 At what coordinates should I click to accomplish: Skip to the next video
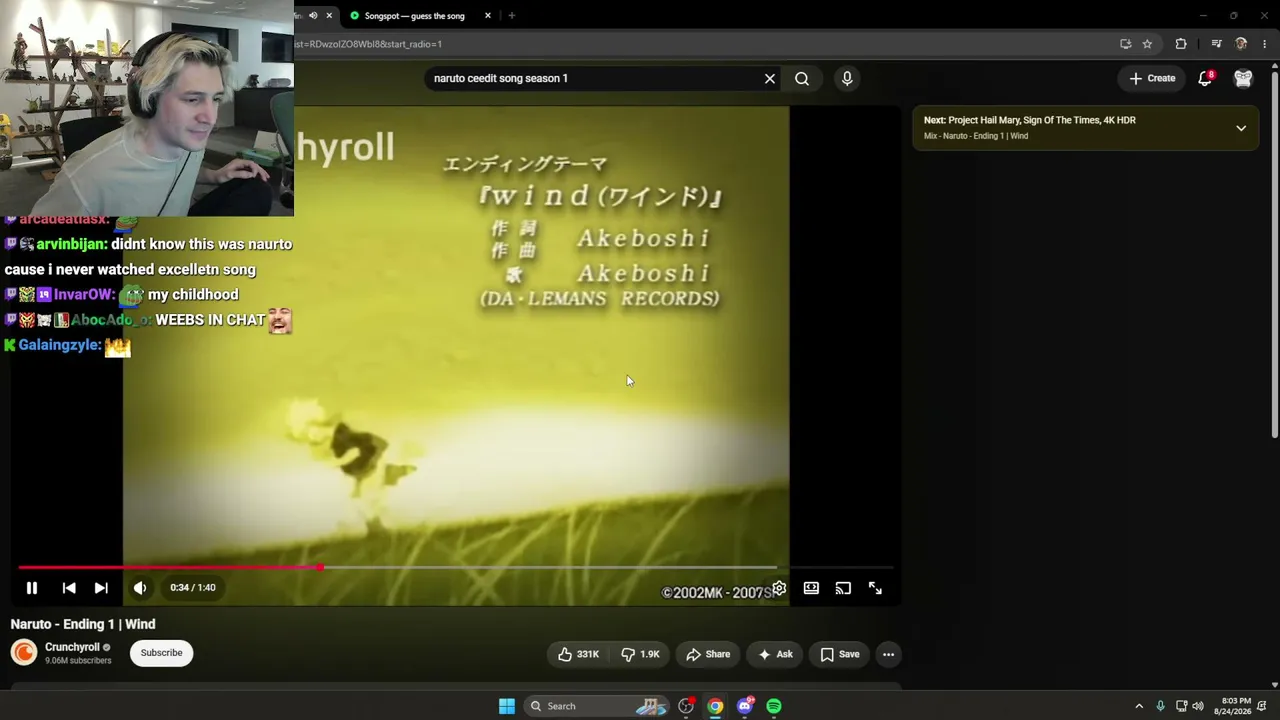pos(101,588)
